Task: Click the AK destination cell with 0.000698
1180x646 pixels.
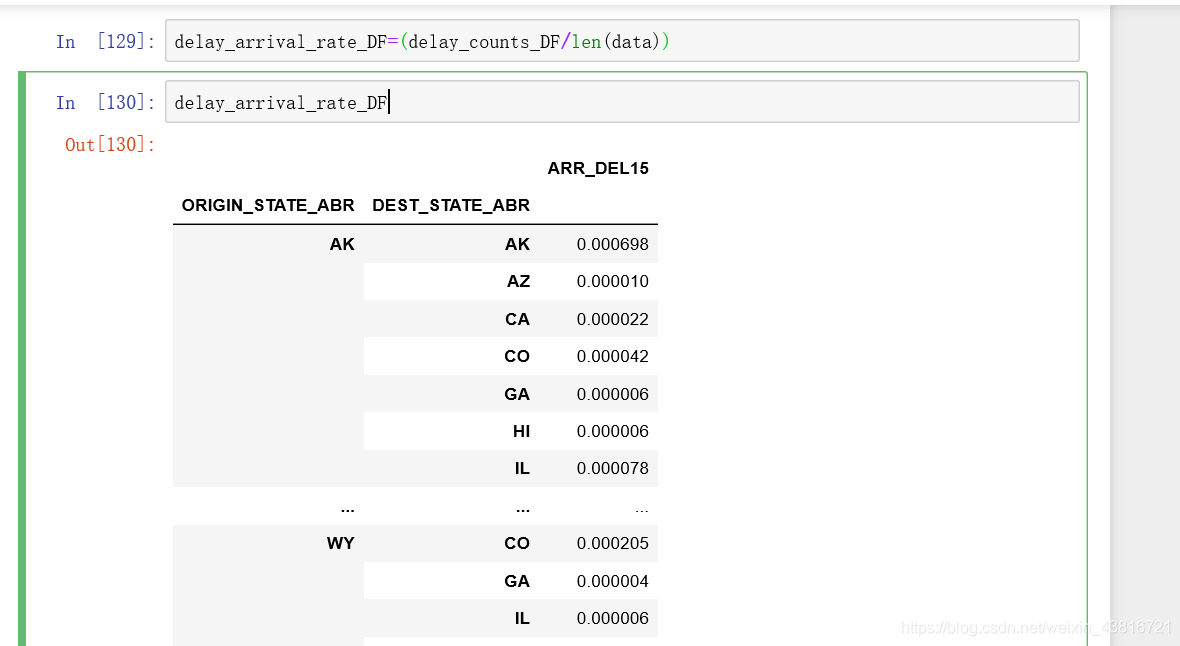Action: coord(517,244)
